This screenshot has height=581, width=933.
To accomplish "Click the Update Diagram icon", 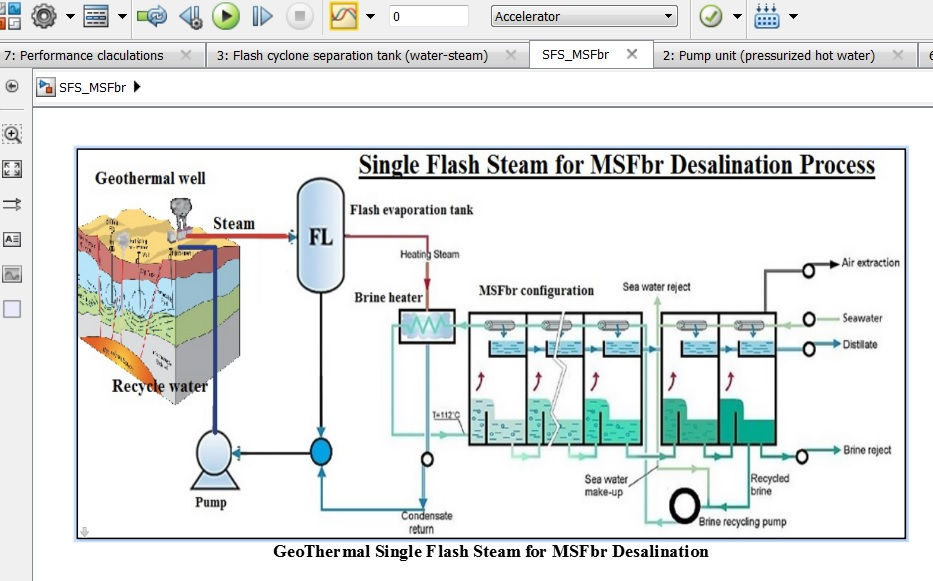I will tap(152, 16).
